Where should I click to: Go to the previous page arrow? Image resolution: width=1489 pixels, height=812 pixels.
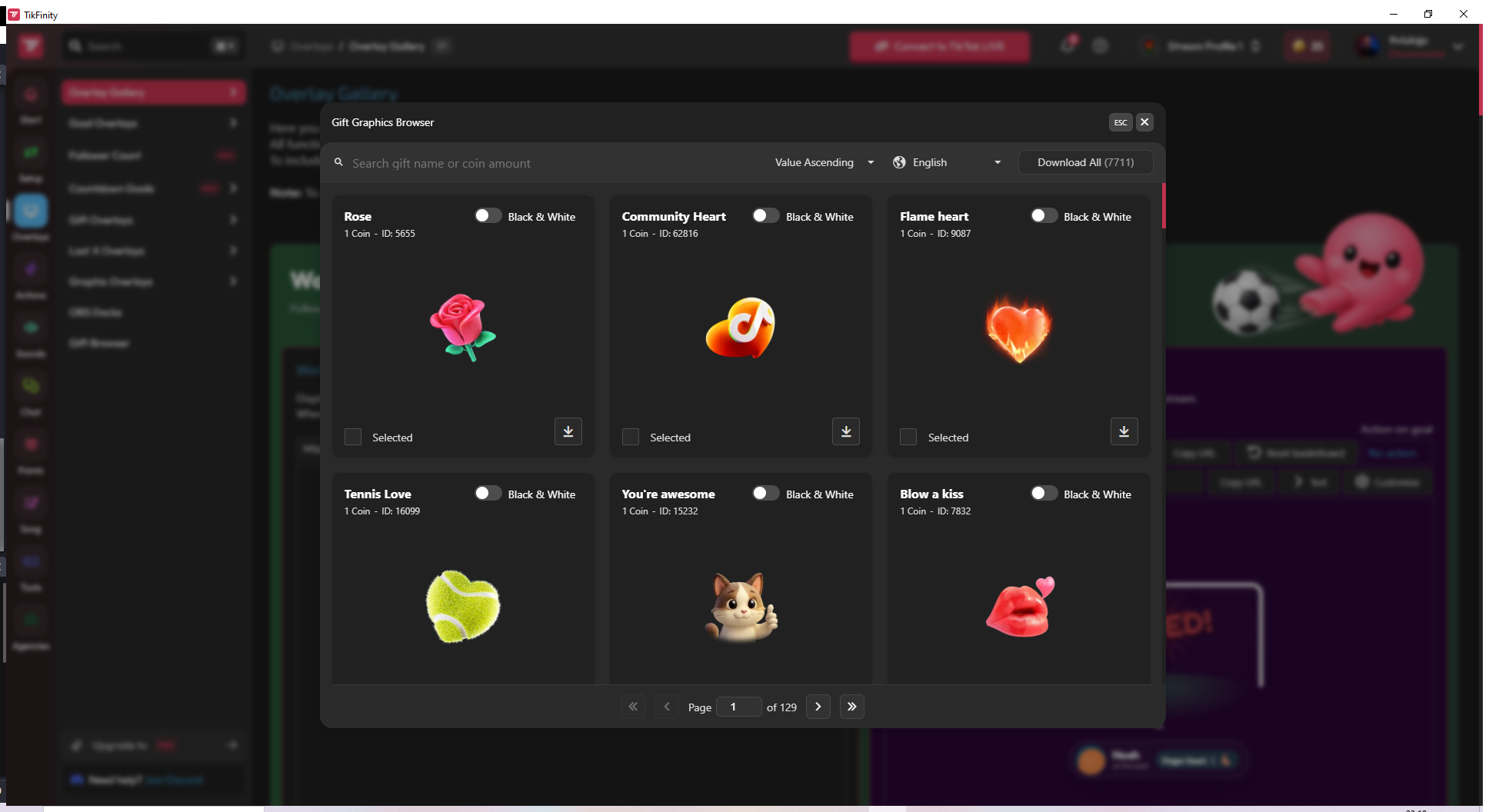pos(667,707)
